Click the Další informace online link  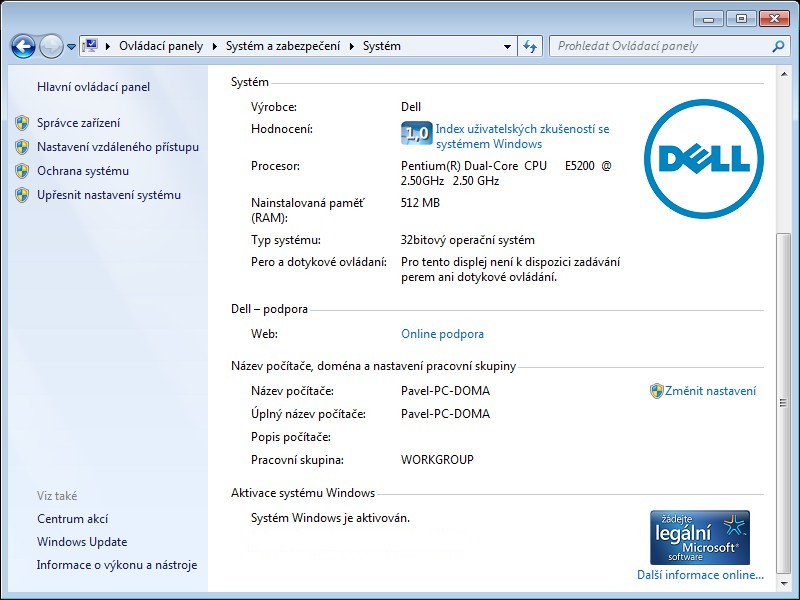click(700, 575)
